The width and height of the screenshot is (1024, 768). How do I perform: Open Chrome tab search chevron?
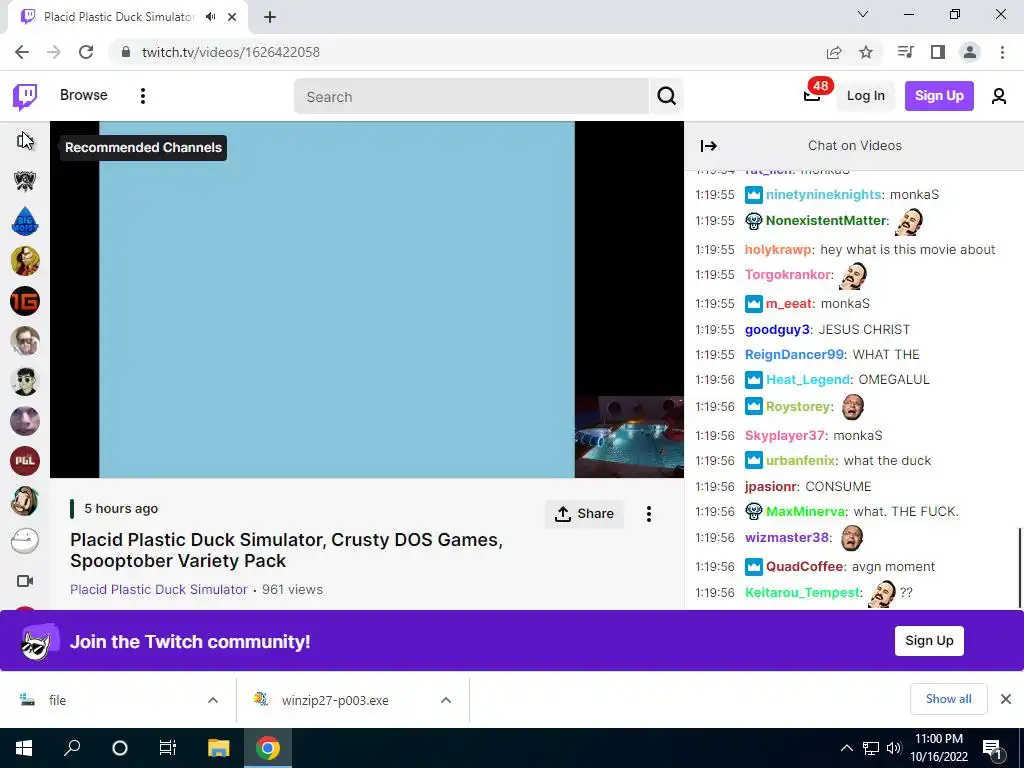(863, 14)
